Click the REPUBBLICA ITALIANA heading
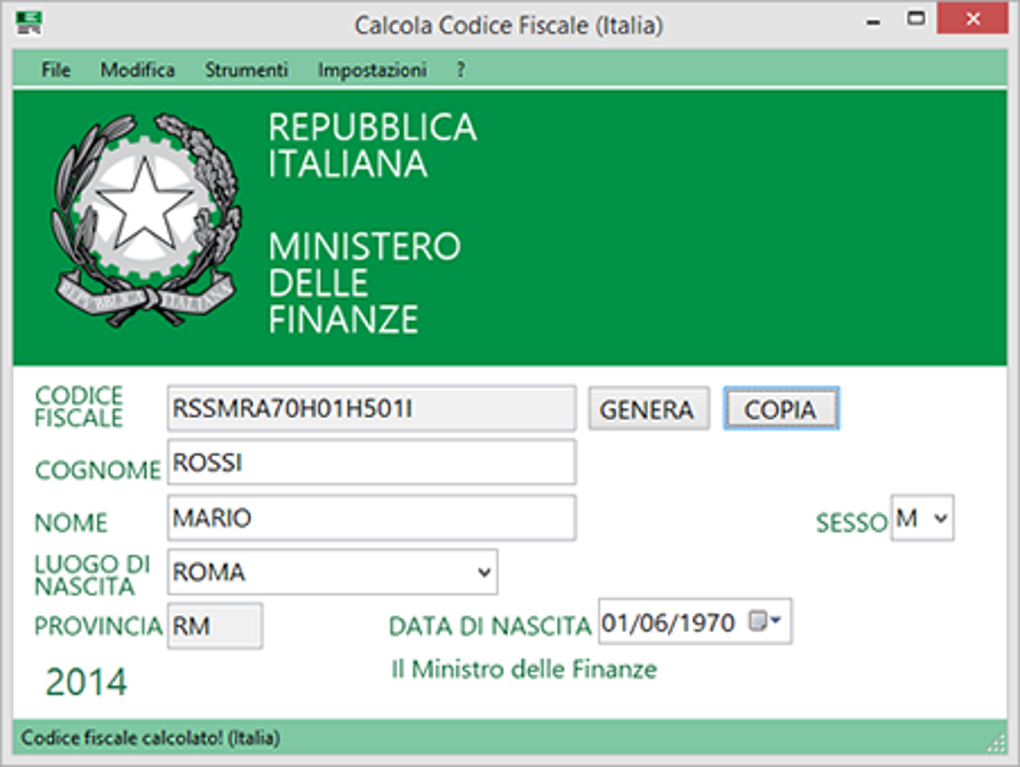 (372, 146)
